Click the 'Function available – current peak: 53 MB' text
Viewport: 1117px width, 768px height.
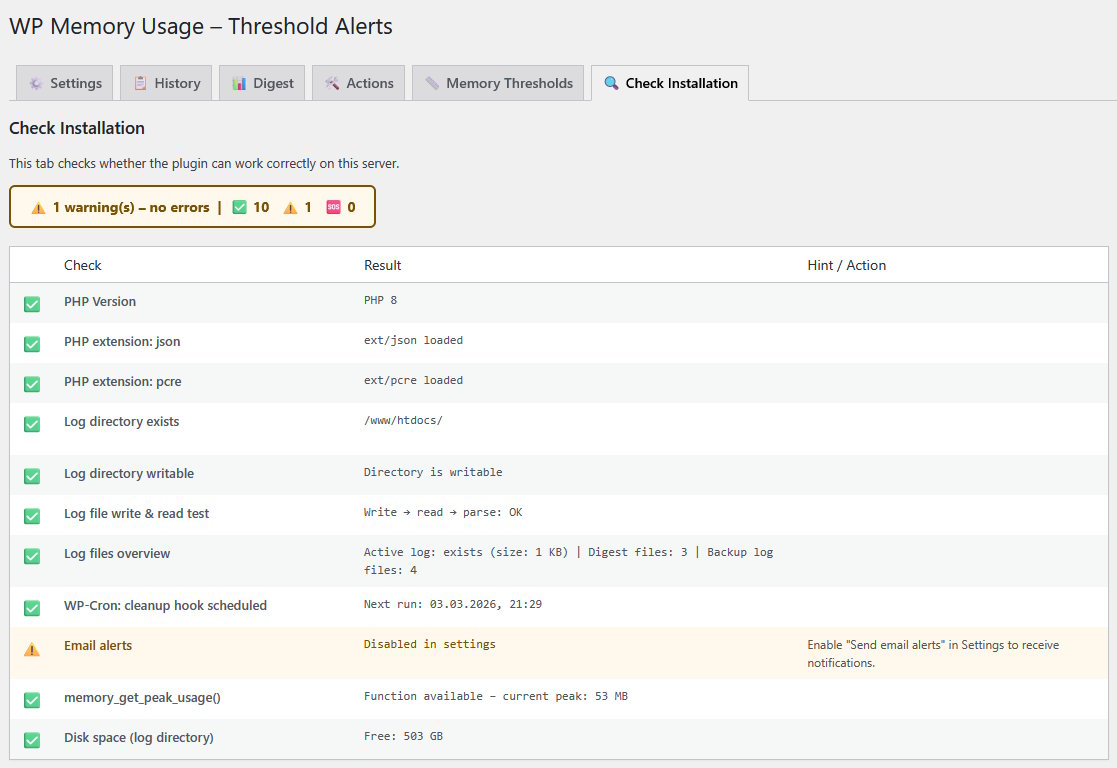tap(496, 696)
